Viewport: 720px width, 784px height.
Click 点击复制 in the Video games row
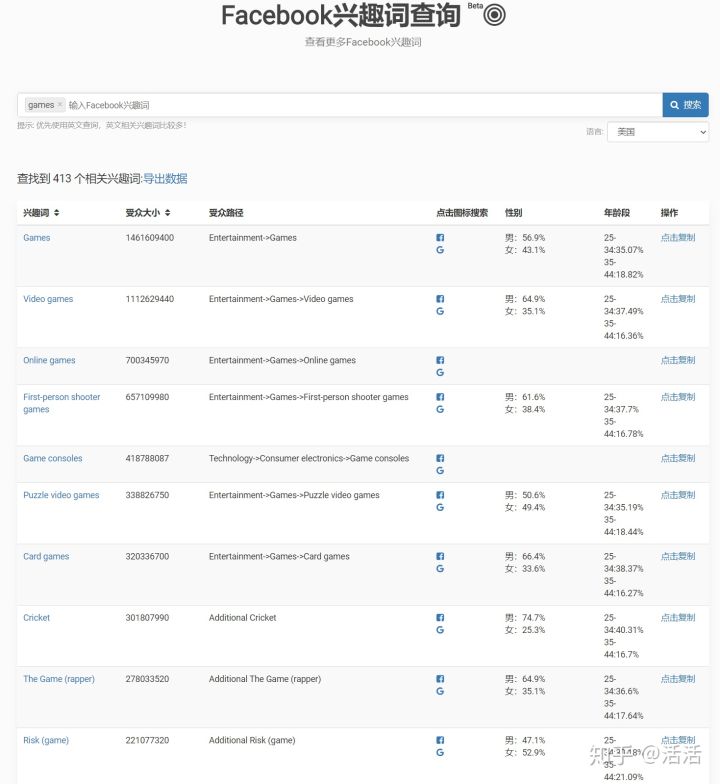(678, 299)
